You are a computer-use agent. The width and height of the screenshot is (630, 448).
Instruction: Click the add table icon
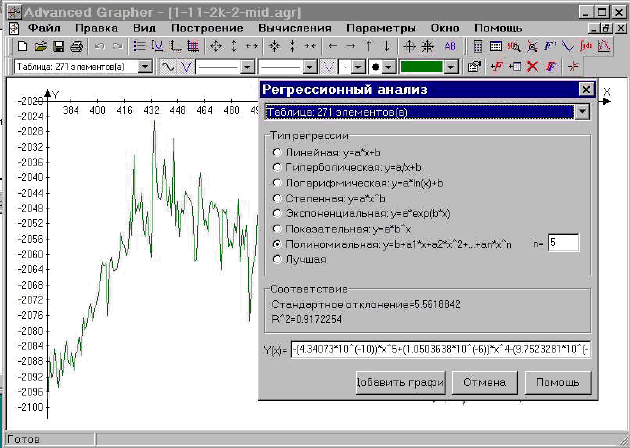click(515, 66)
